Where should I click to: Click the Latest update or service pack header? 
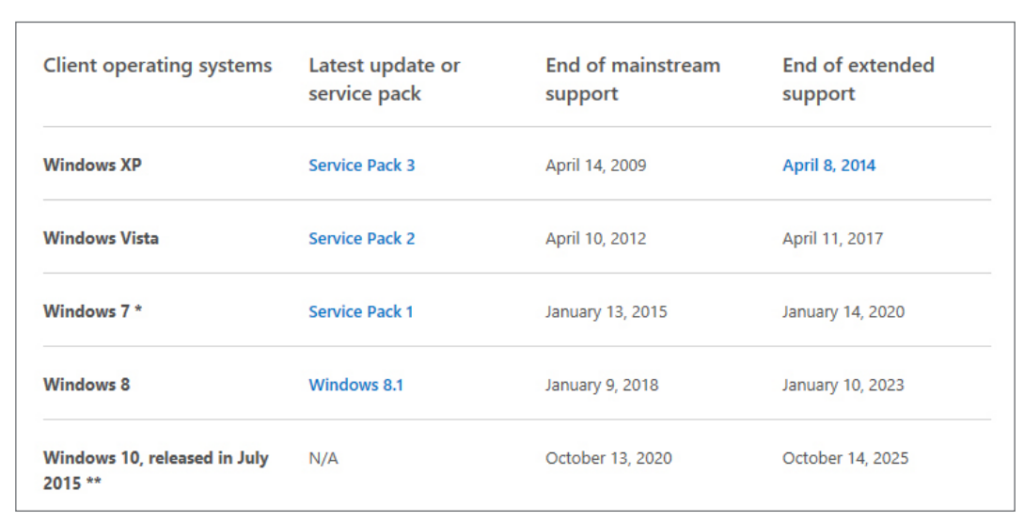click(x=384, y=79)
